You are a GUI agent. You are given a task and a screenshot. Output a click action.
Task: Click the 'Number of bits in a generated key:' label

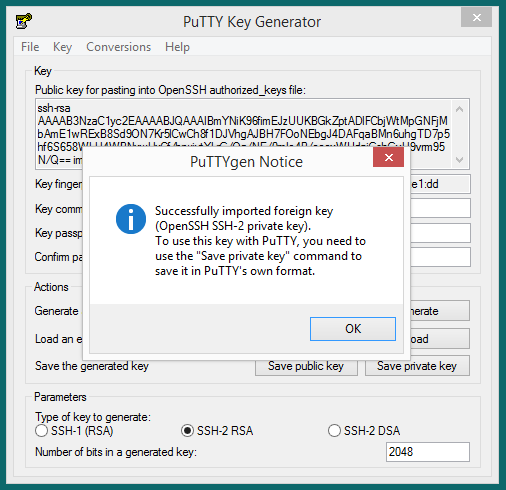[x=116, y=452]
